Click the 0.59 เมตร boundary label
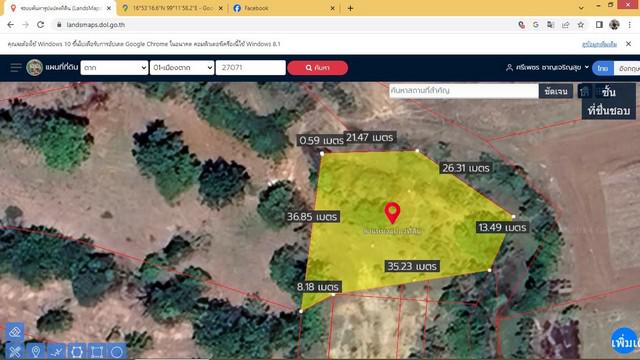Viewport: 640px width, 360px height. [x=321, y=140]
